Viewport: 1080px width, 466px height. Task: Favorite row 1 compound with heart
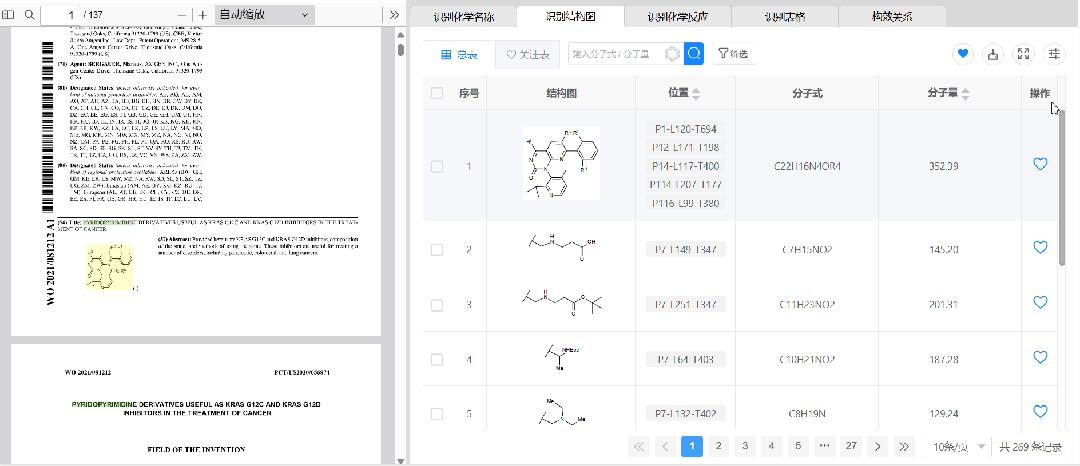click(x=1040, y=164)
